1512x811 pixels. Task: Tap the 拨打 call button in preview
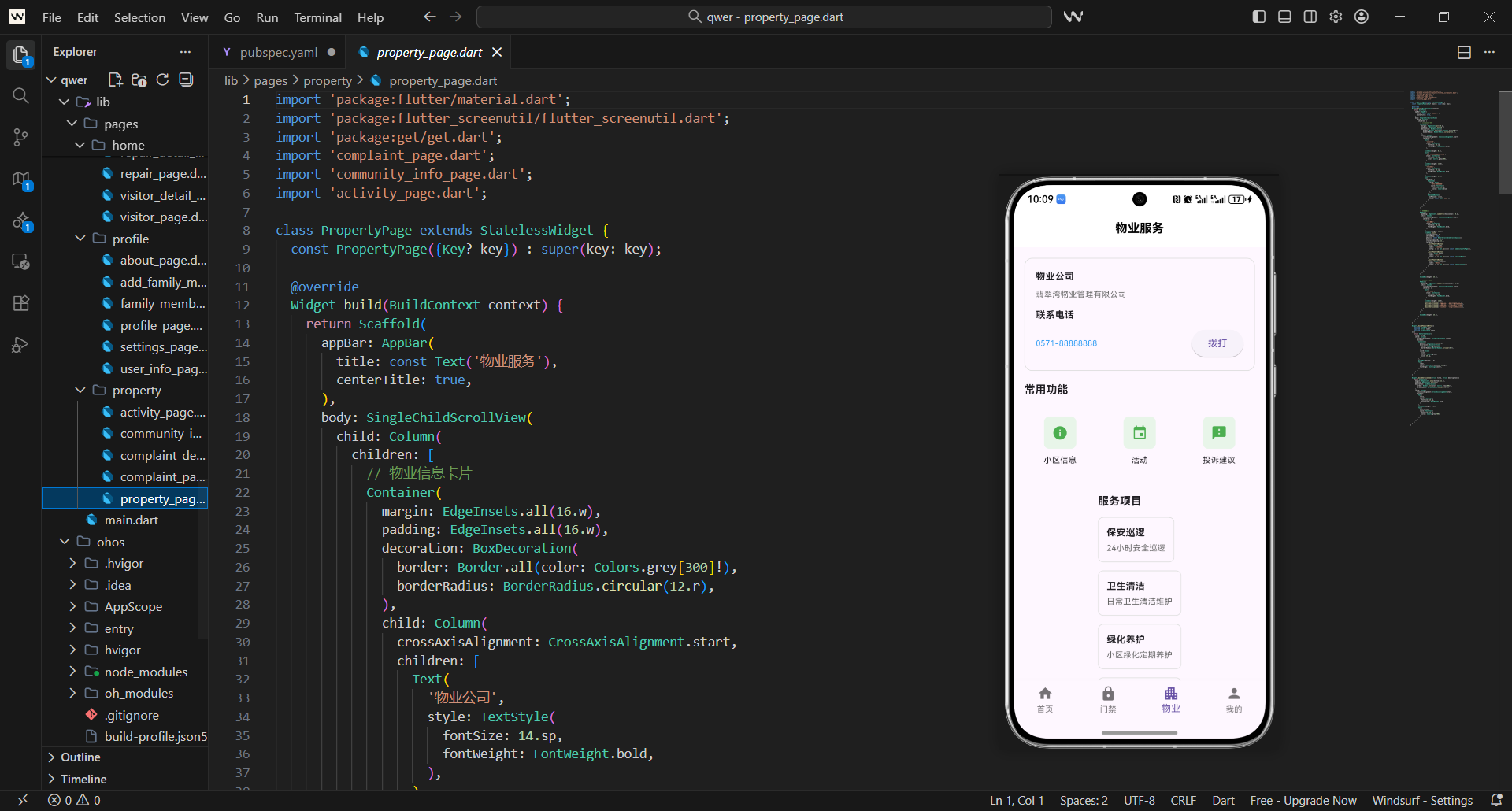(x=1217, y=343)
